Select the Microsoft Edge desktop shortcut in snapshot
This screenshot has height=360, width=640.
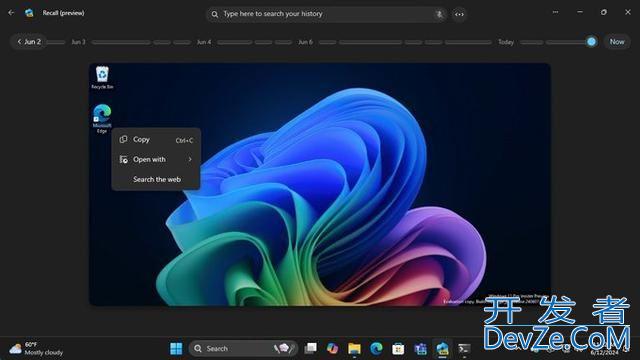102,118
